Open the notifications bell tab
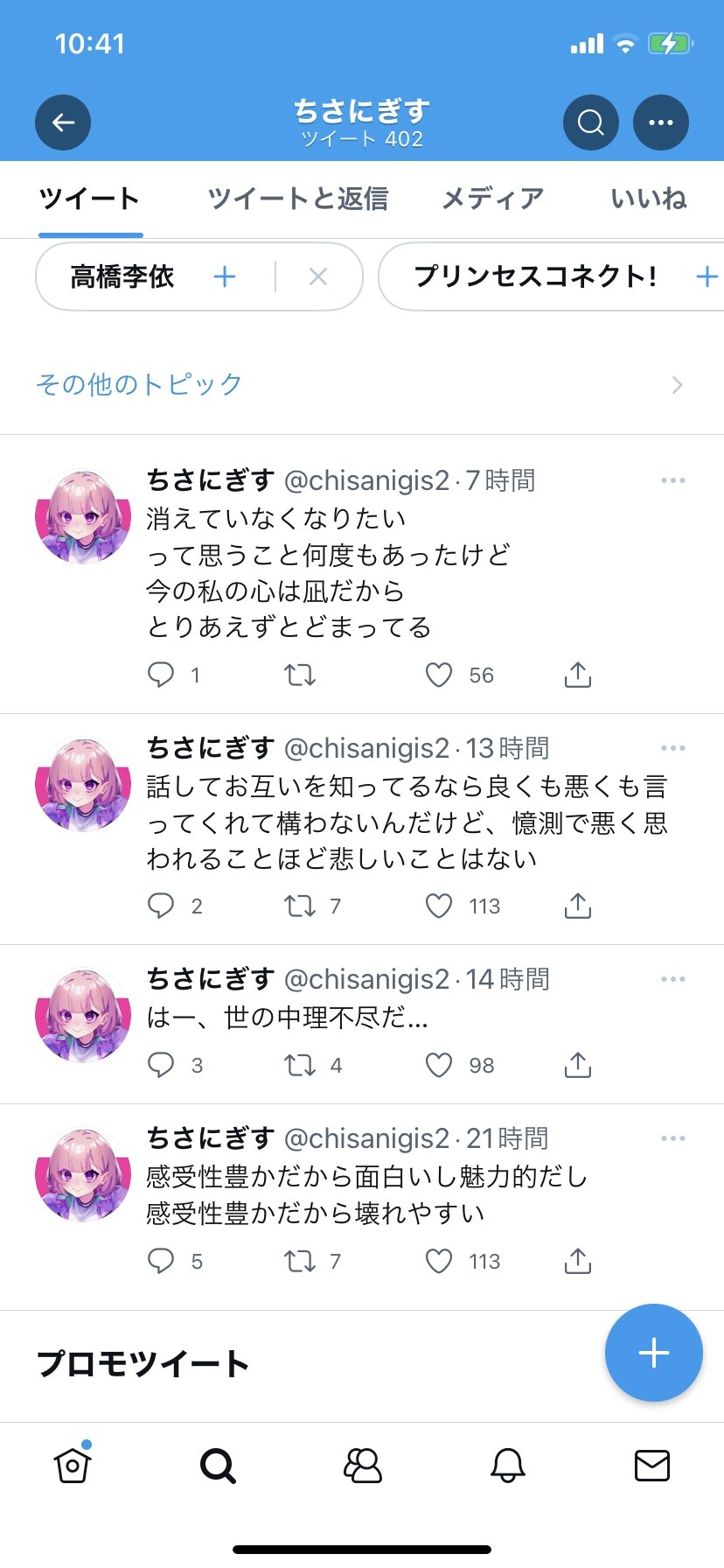724x1568 pixels. 507,1465
